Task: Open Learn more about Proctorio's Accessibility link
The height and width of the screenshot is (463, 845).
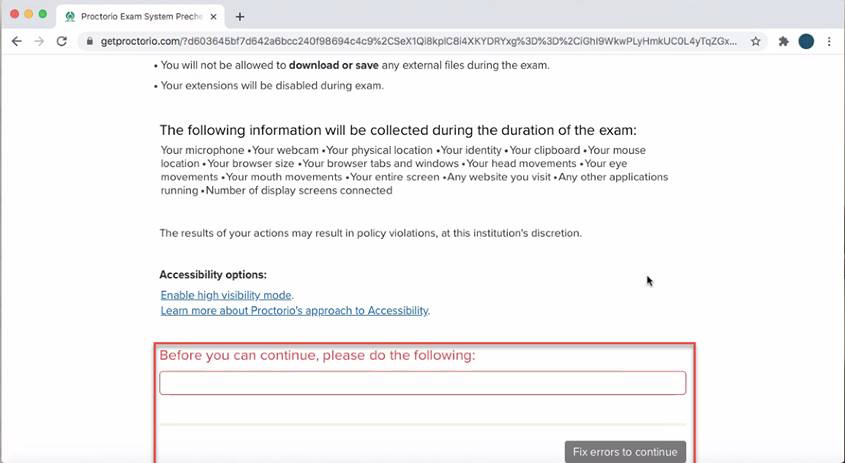Action: coord(294,311)
